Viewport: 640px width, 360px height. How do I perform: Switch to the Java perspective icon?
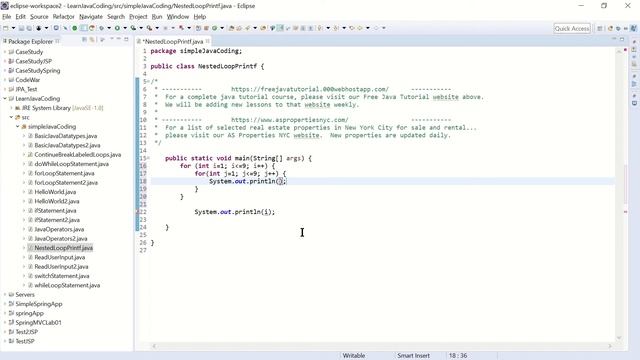coord(633,28)
